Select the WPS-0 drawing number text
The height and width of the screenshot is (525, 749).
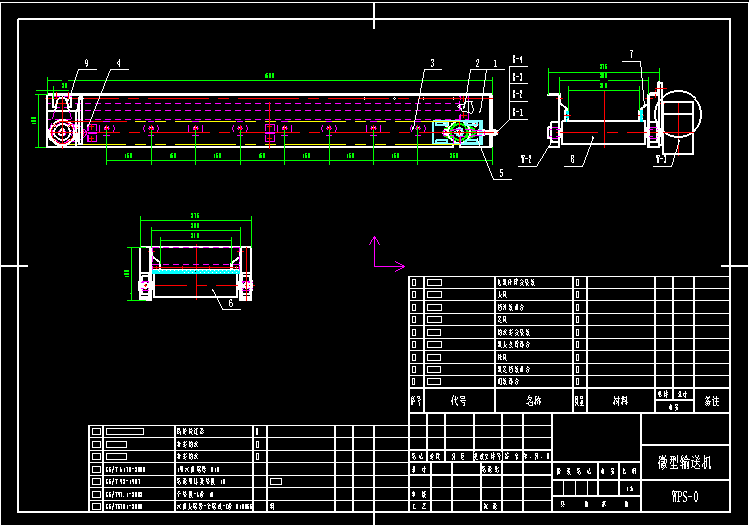685,497
